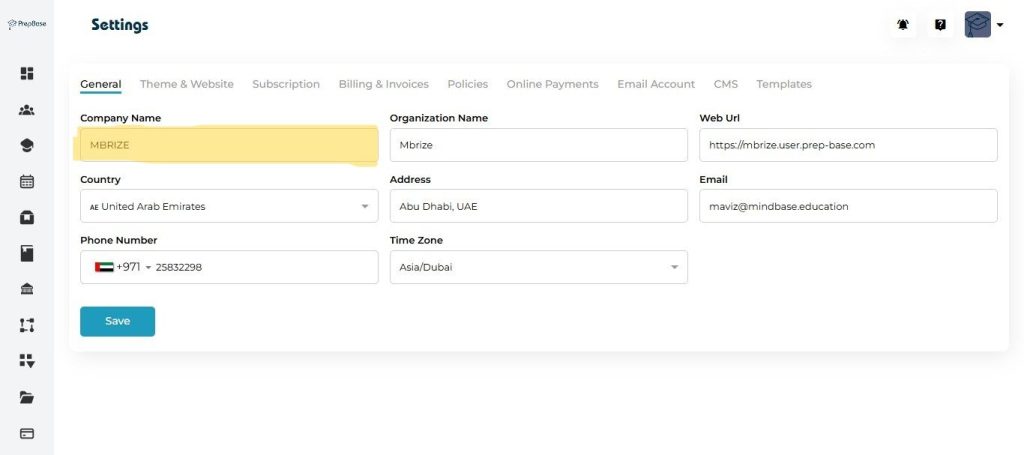Open the help question mark icon

940,25
